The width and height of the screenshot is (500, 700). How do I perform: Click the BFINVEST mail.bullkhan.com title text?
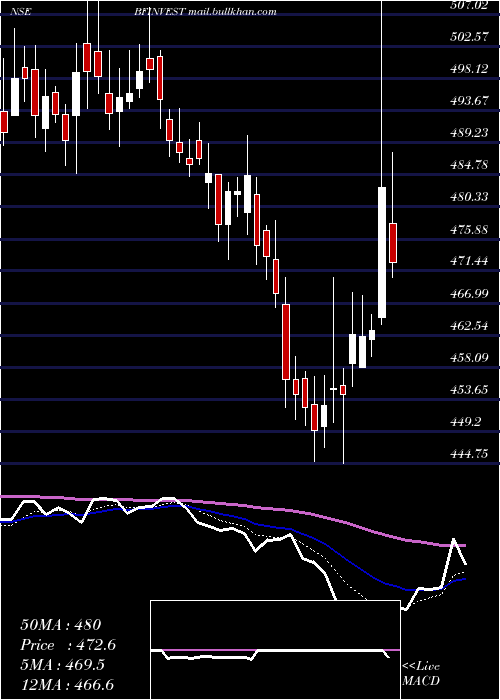[205, 12]
